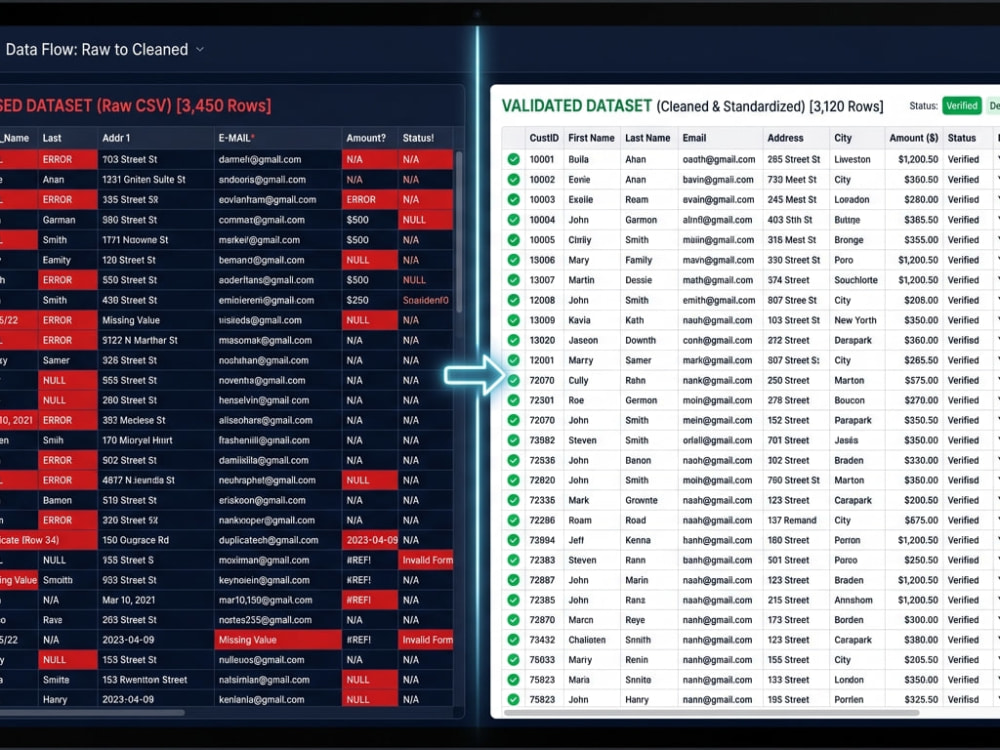The height and width of the screenshot is (750, 1000).
Task: Click the 'emith@gmail.com' email cell
Action: tap(720, 300)
